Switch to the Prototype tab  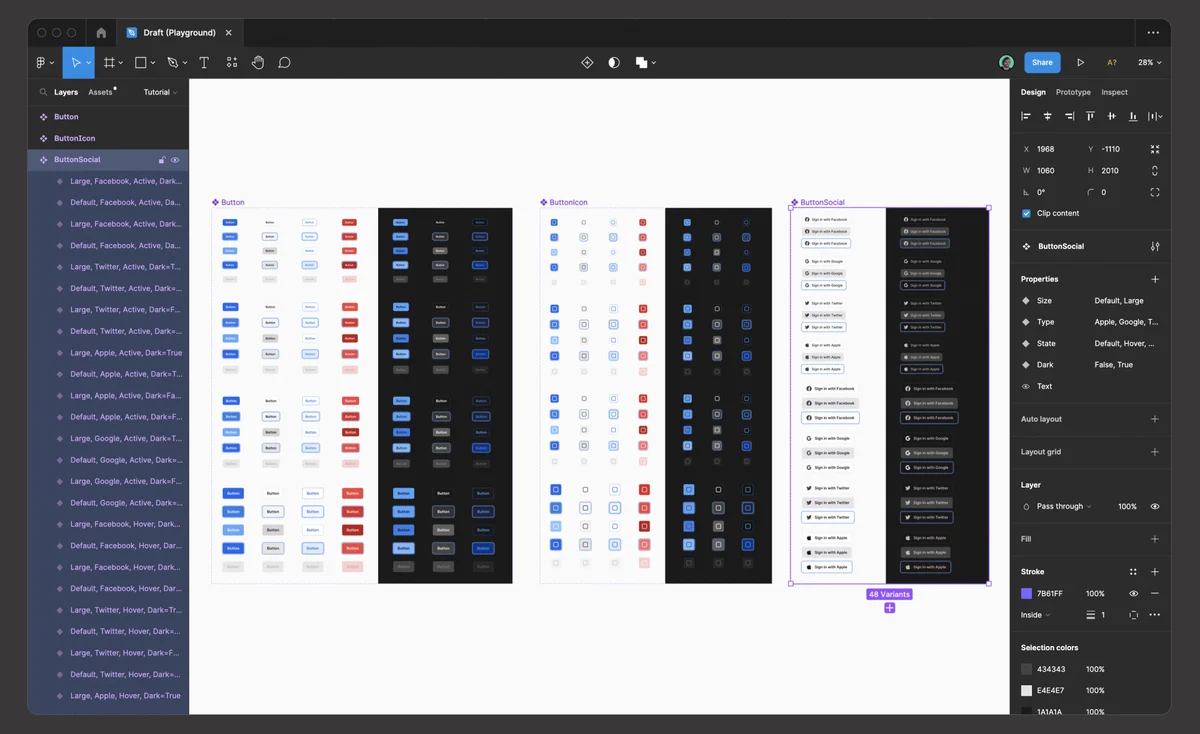[x=1073, y=92]
